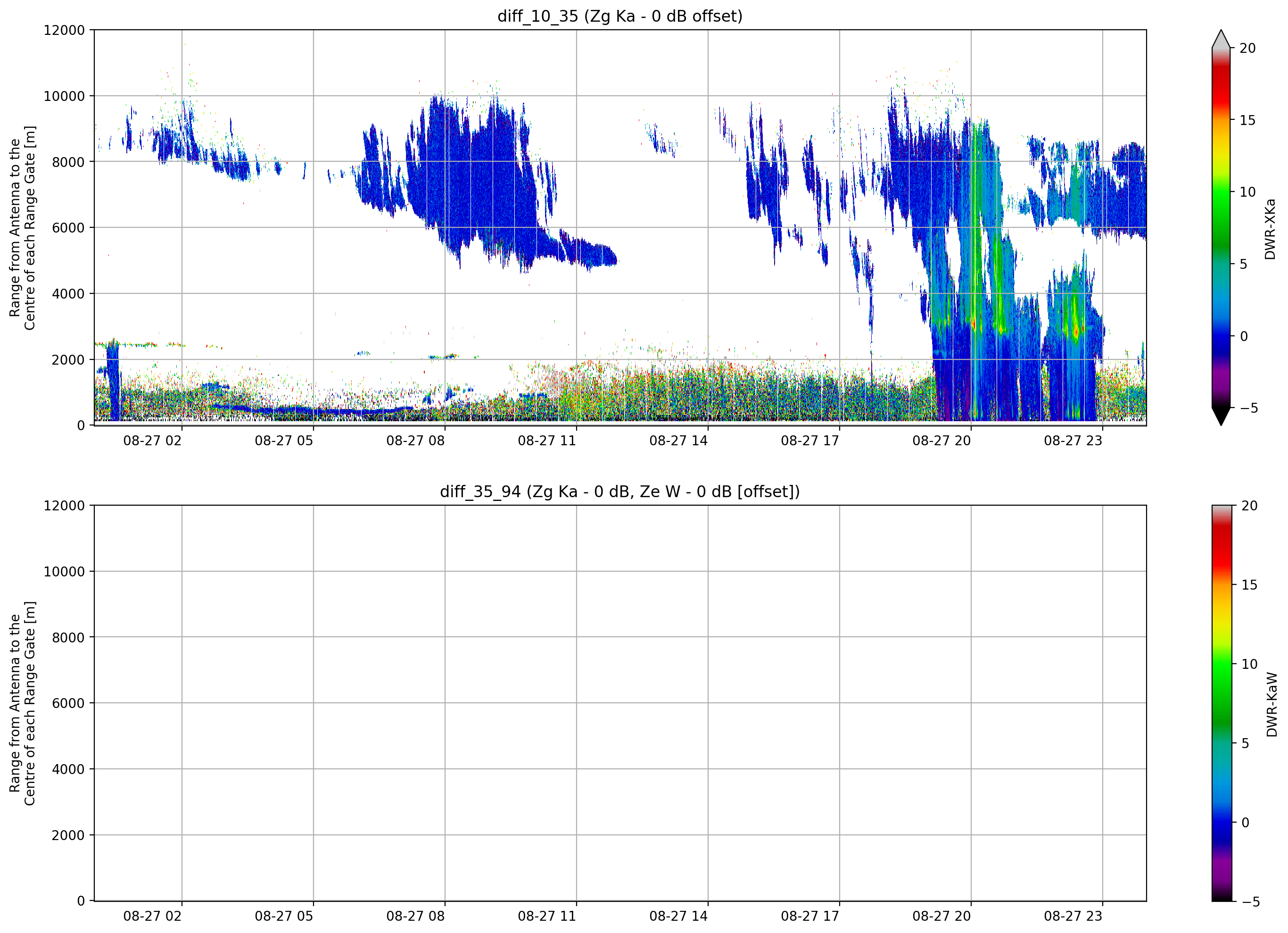
Task: Click y tick '0' on the diff_10_35 plot
Action: click(81, 425)
